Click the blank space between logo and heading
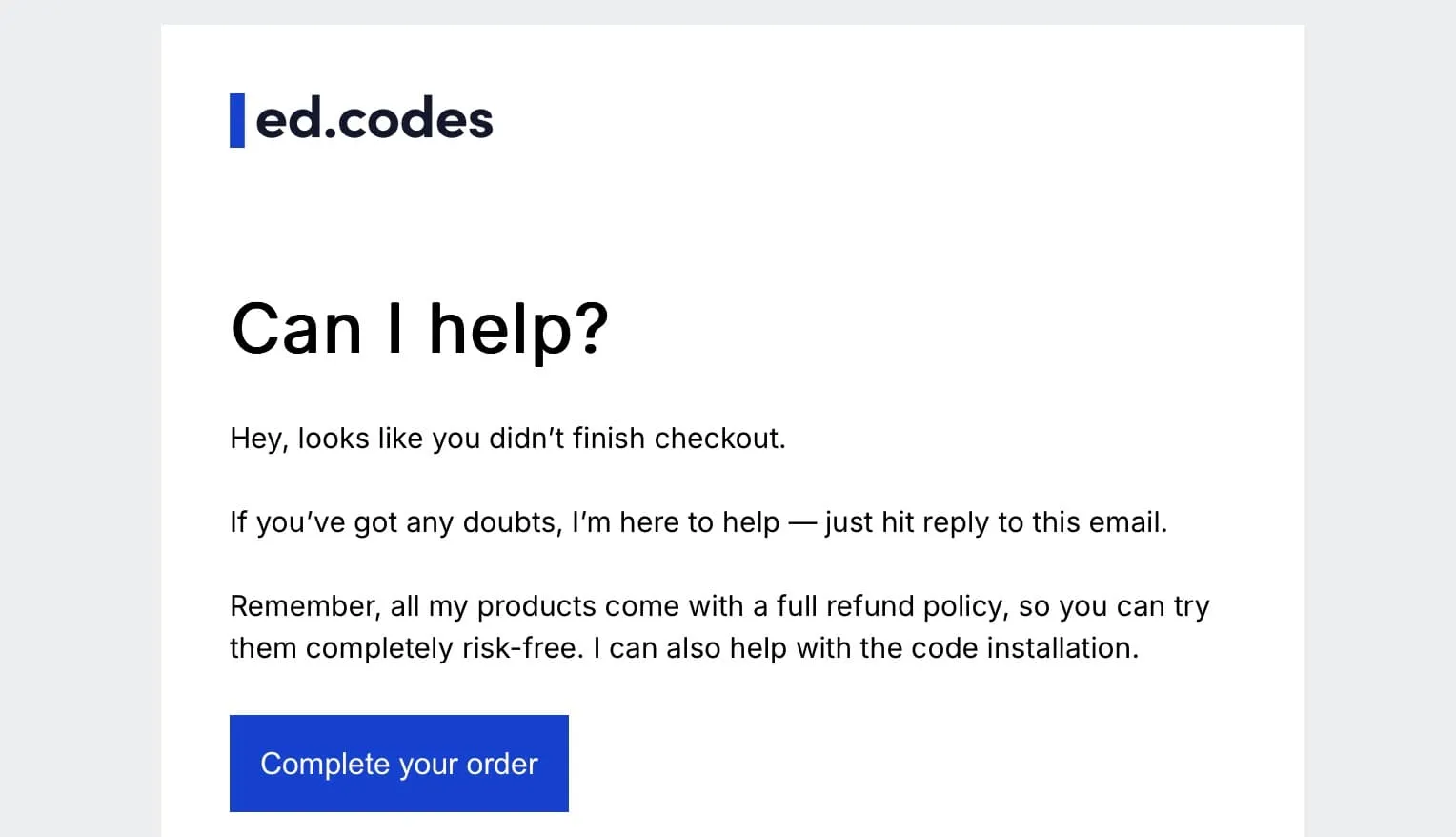Screen dimensions: 1456x837 coord(667,219)
